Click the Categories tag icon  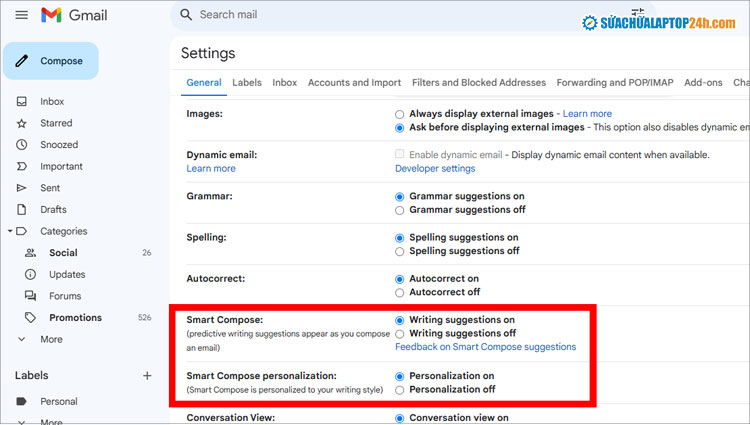22,231
